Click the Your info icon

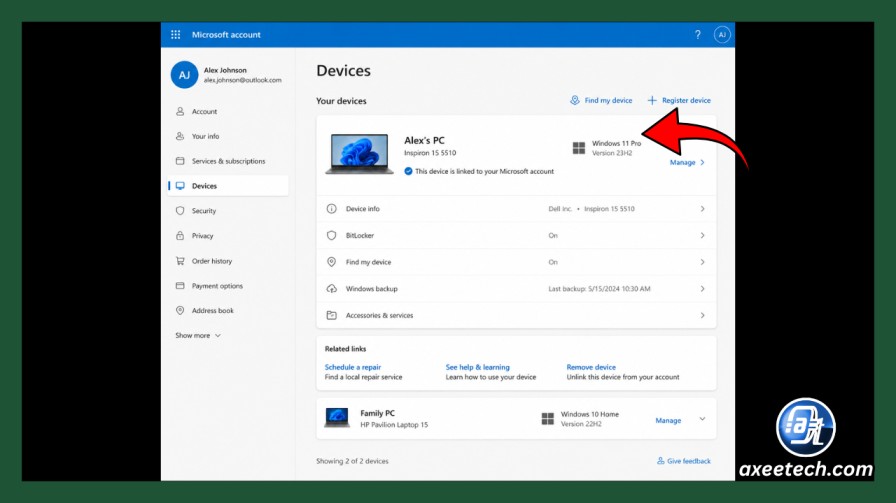pyautogui.click(x=180, y=136)
